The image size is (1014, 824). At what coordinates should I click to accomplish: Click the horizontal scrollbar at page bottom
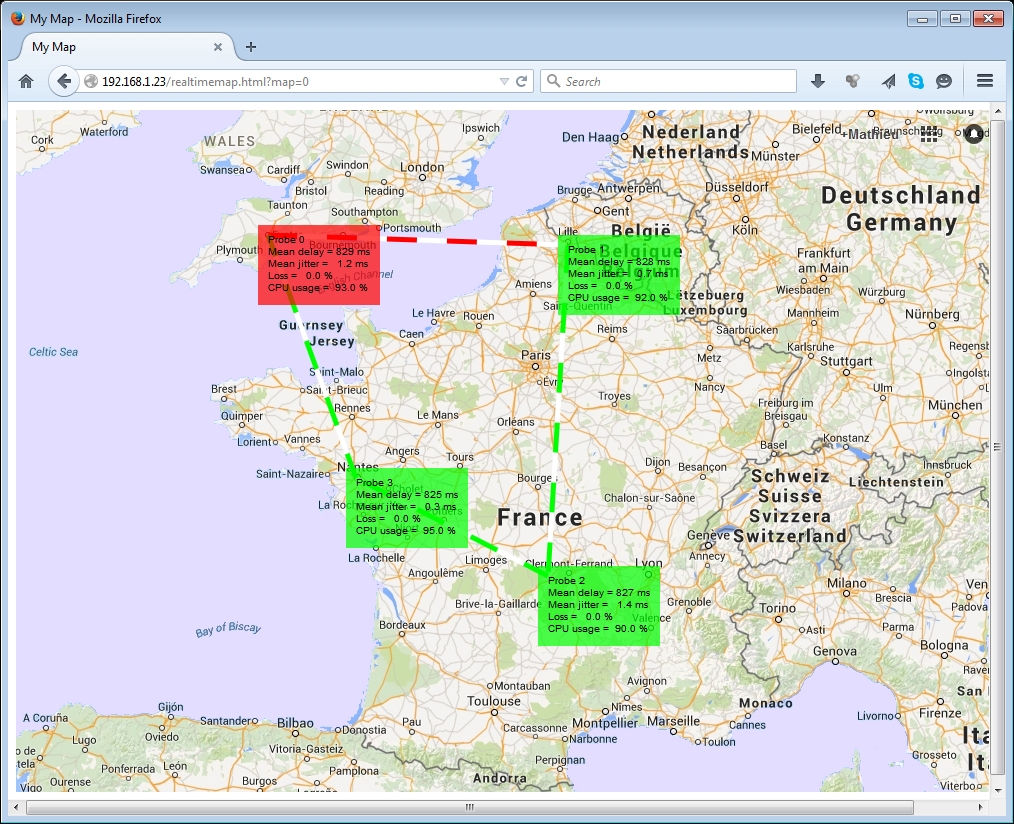click(x=470, y=807)
